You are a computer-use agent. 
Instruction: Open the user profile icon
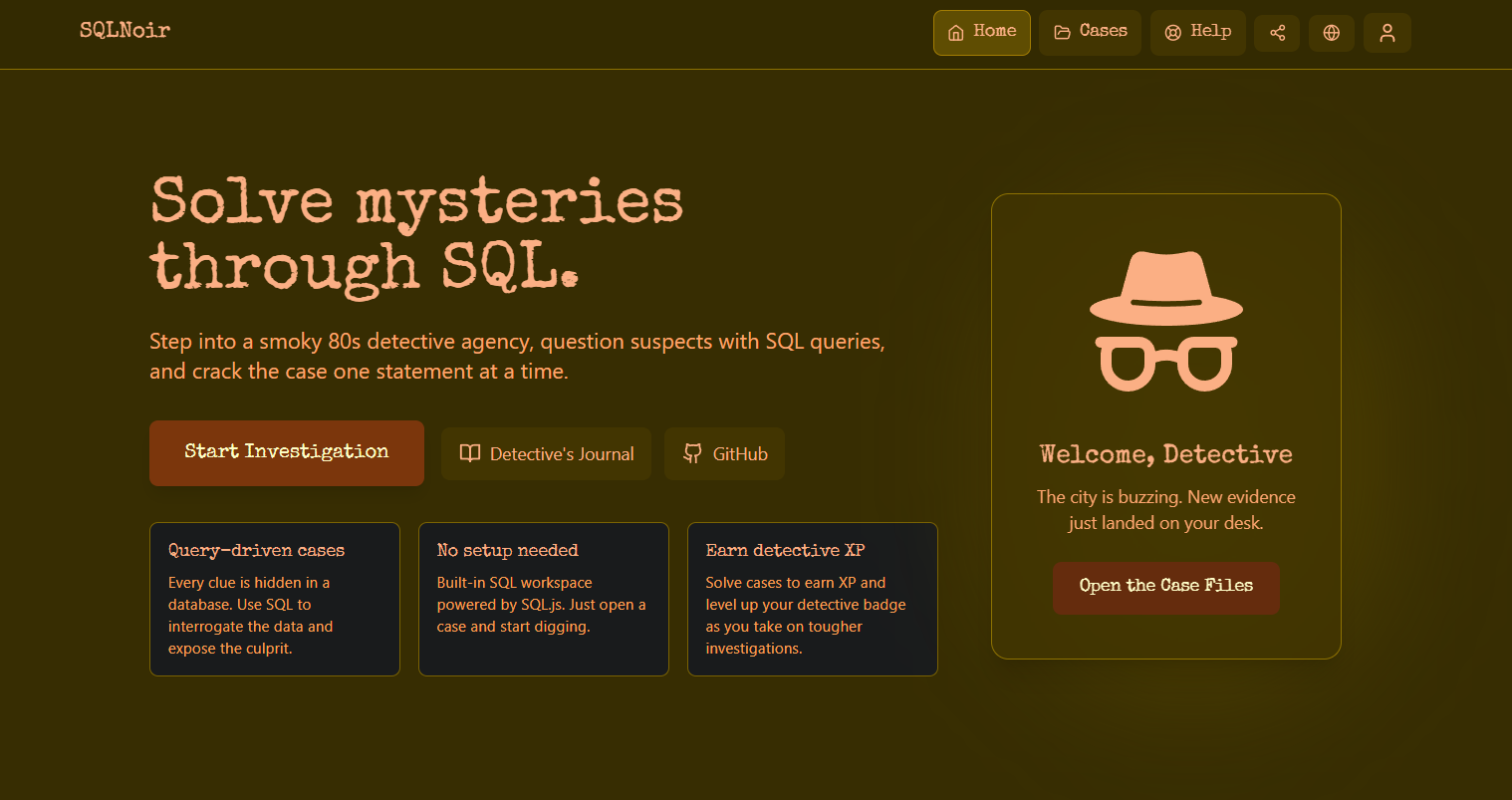point(1386,33)
